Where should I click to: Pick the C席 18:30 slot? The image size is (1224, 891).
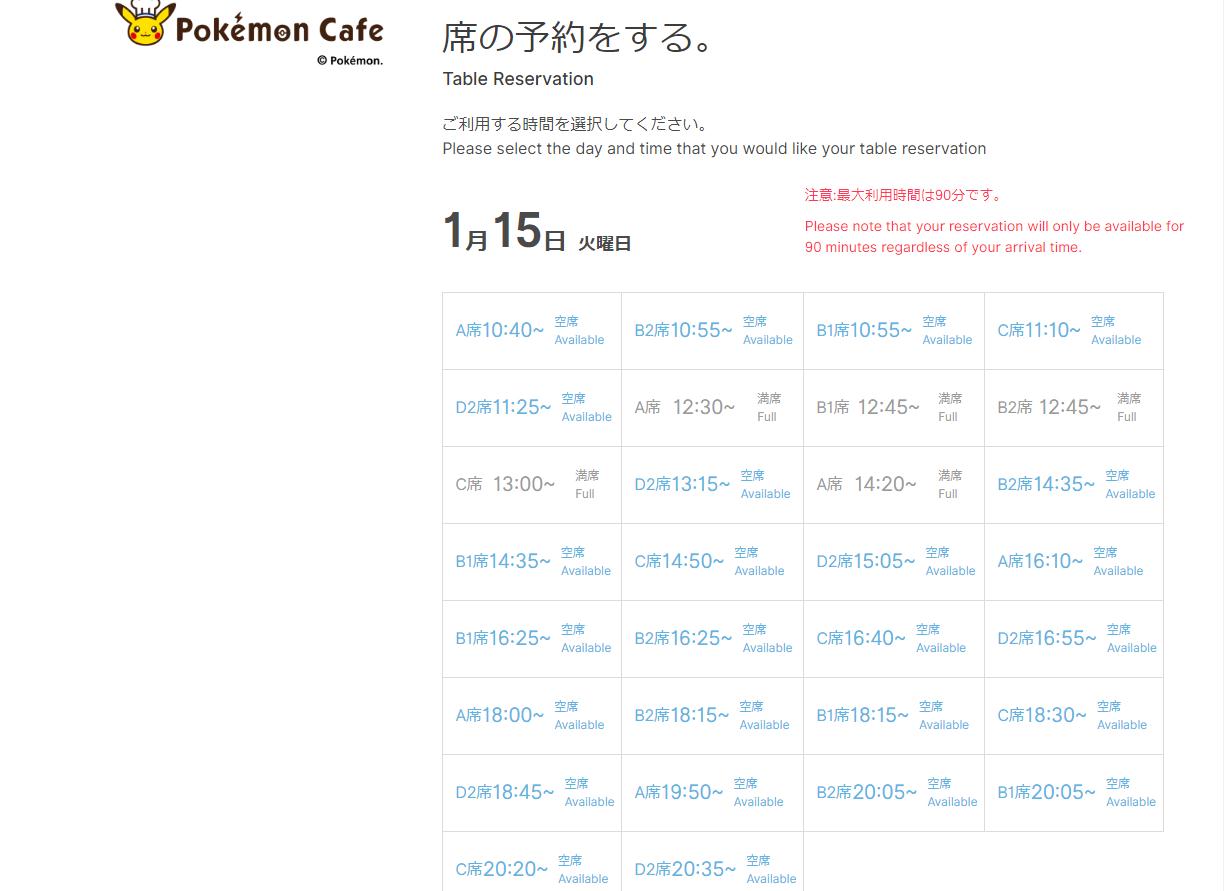click(x=1073, y=716)
